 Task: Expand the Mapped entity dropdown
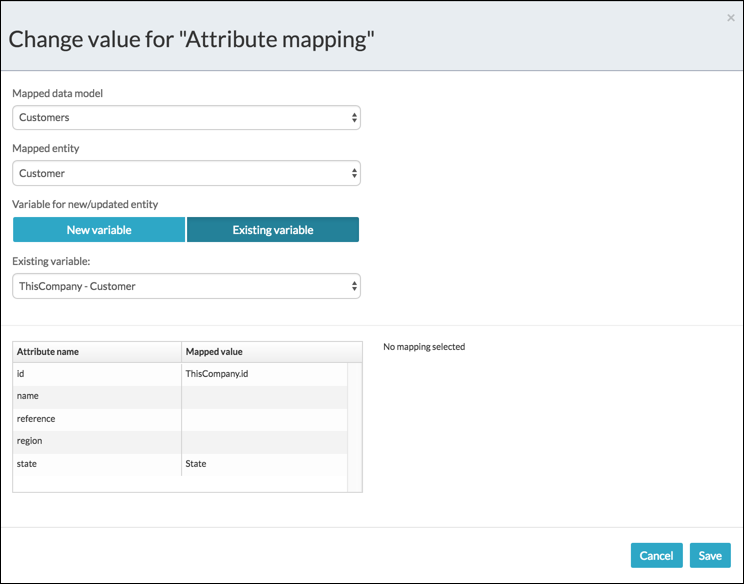coord(186,174)
